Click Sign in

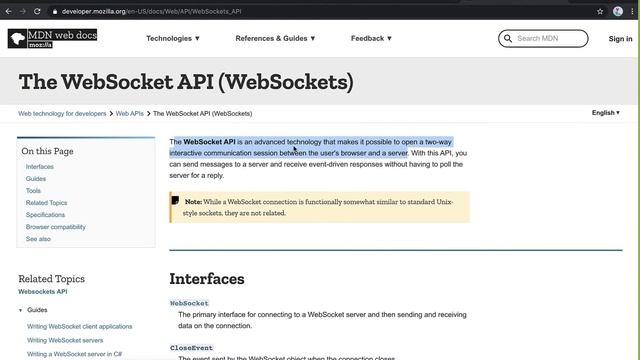[620, 39]
